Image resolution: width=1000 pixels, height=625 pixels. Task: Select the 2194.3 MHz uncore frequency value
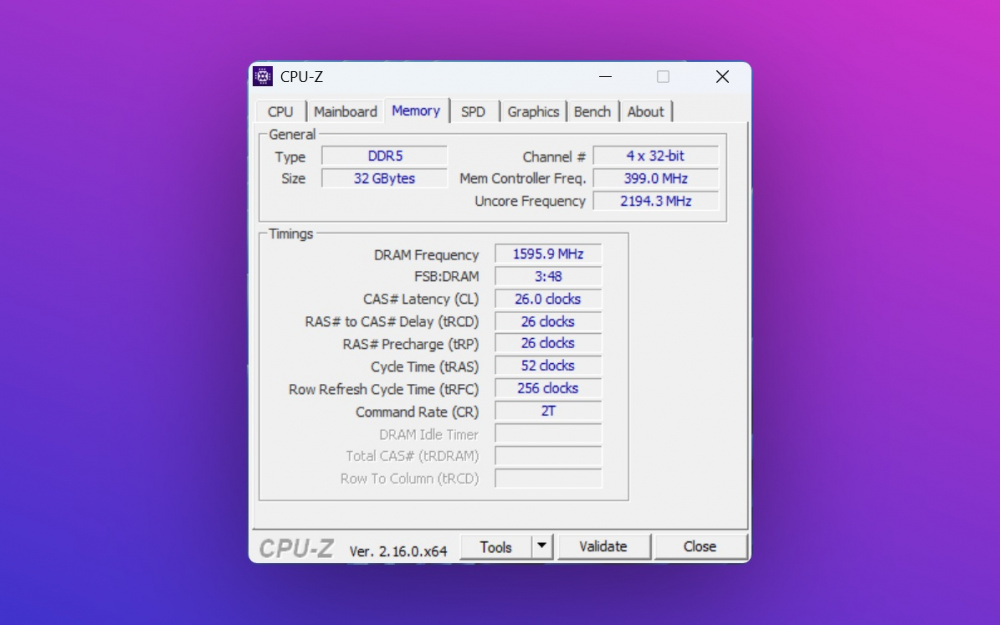[x=656, y=201]
